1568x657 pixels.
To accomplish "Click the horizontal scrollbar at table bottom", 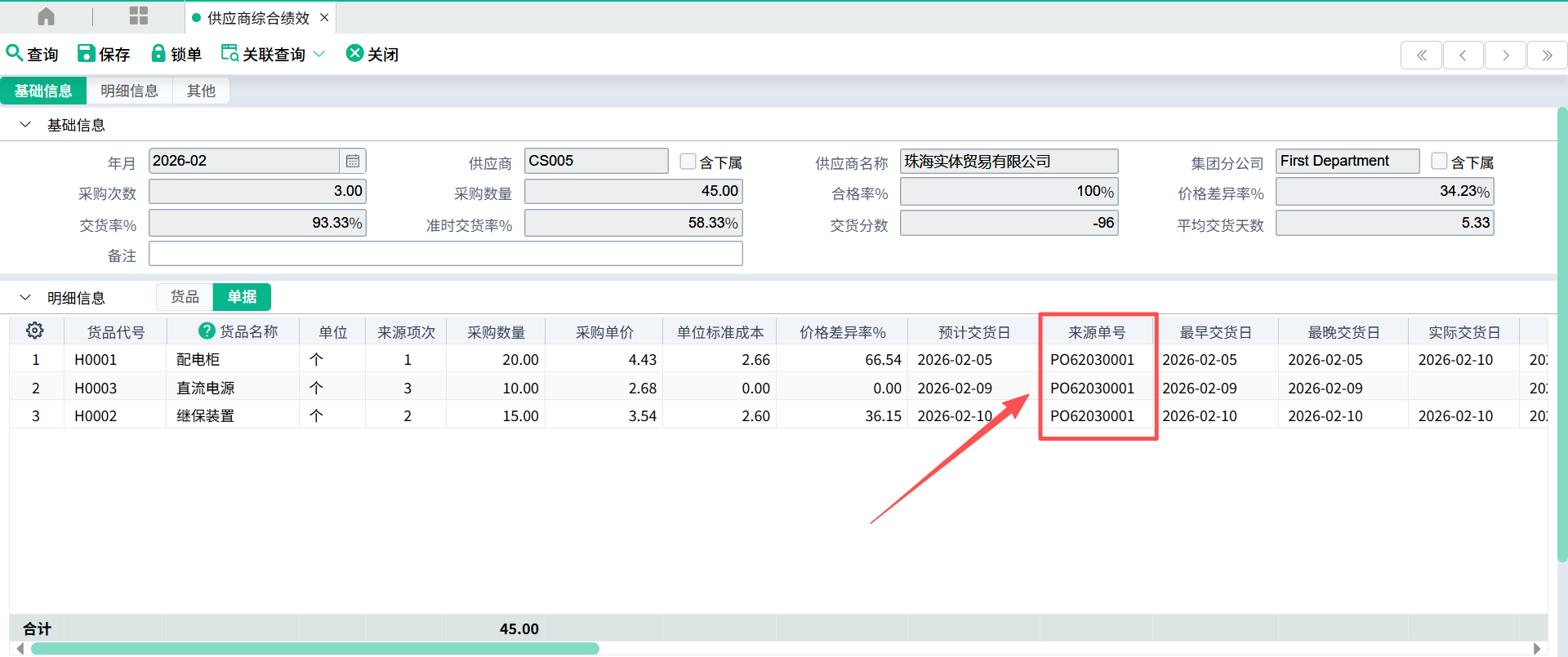I will (x=315, y=649).
